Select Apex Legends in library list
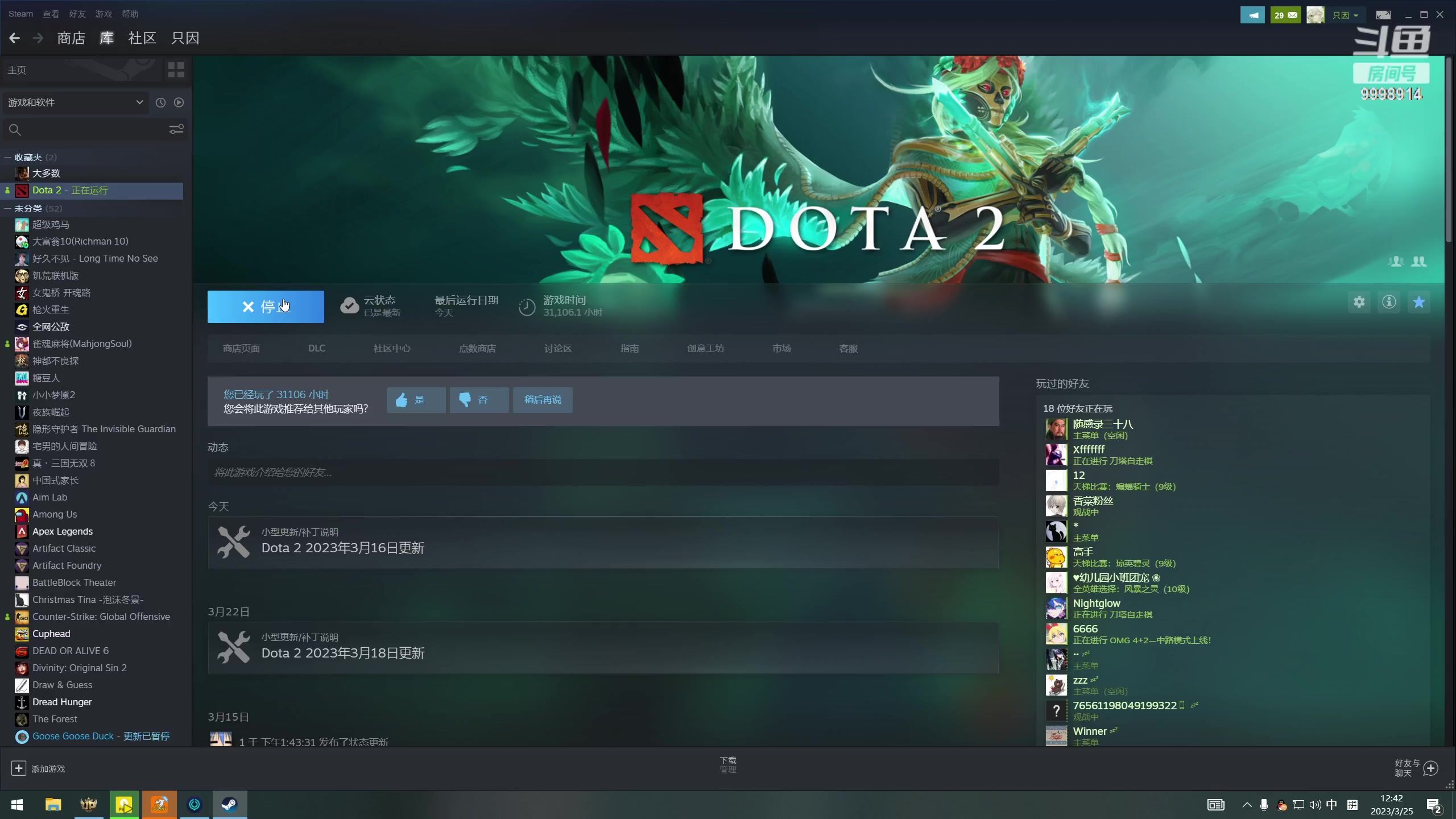The height and width of the screenshot is (819, 1456). point(63,531)
